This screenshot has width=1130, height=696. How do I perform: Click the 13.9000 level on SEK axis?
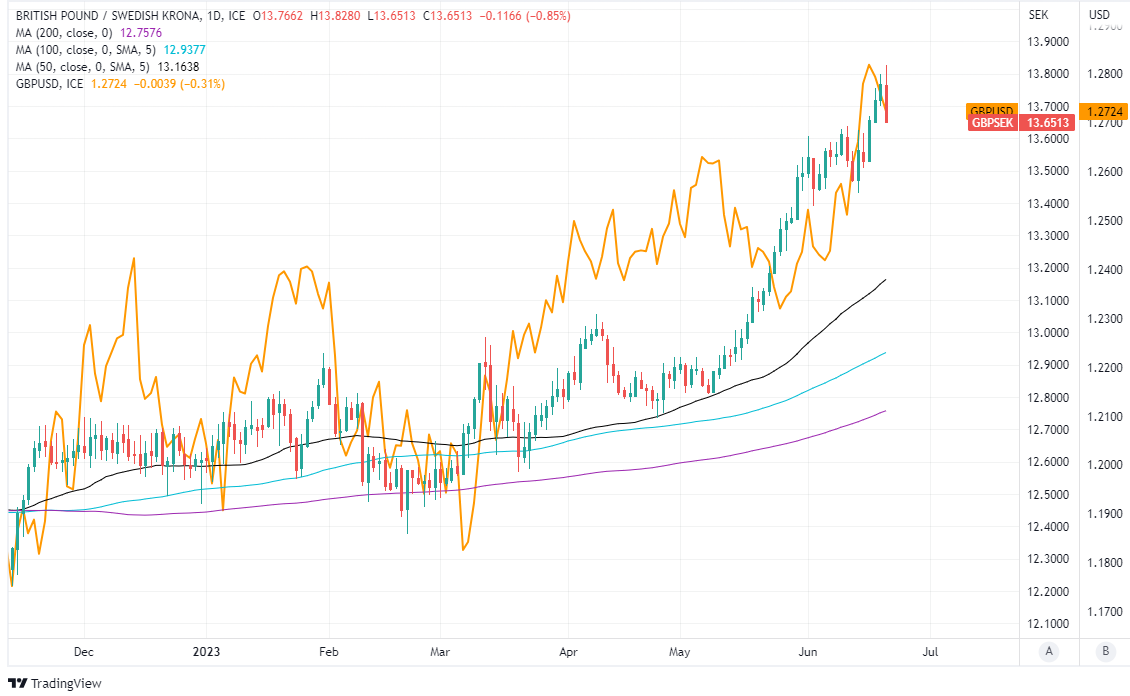pyautogui.click(x=1048, y=42)
